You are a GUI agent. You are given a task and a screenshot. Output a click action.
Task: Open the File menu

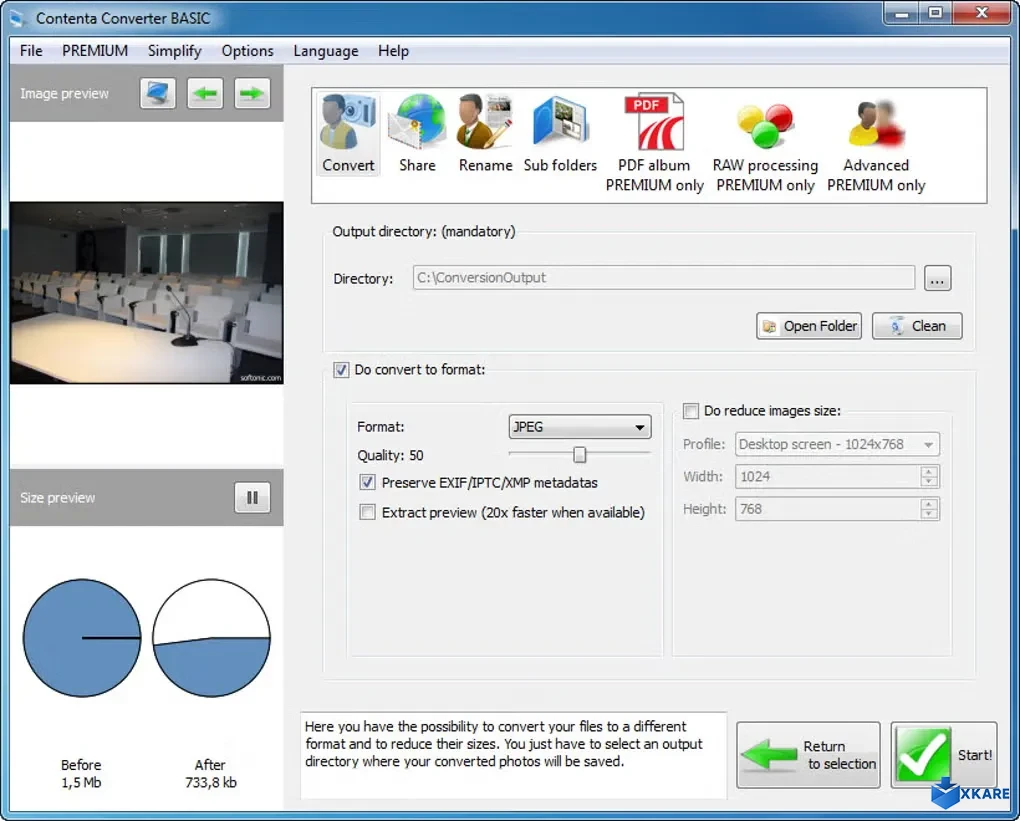[31, 51]
